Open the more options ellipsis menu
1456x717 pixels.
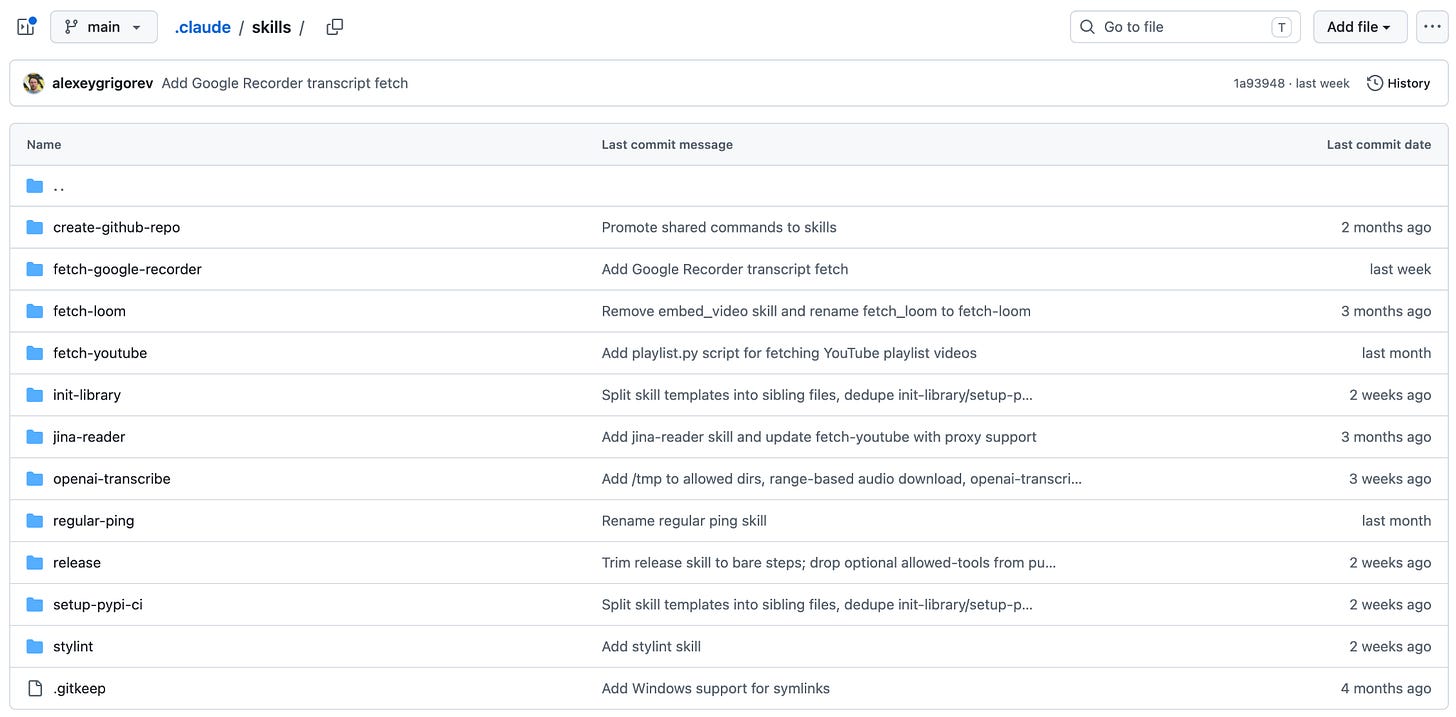[1433, 27]
